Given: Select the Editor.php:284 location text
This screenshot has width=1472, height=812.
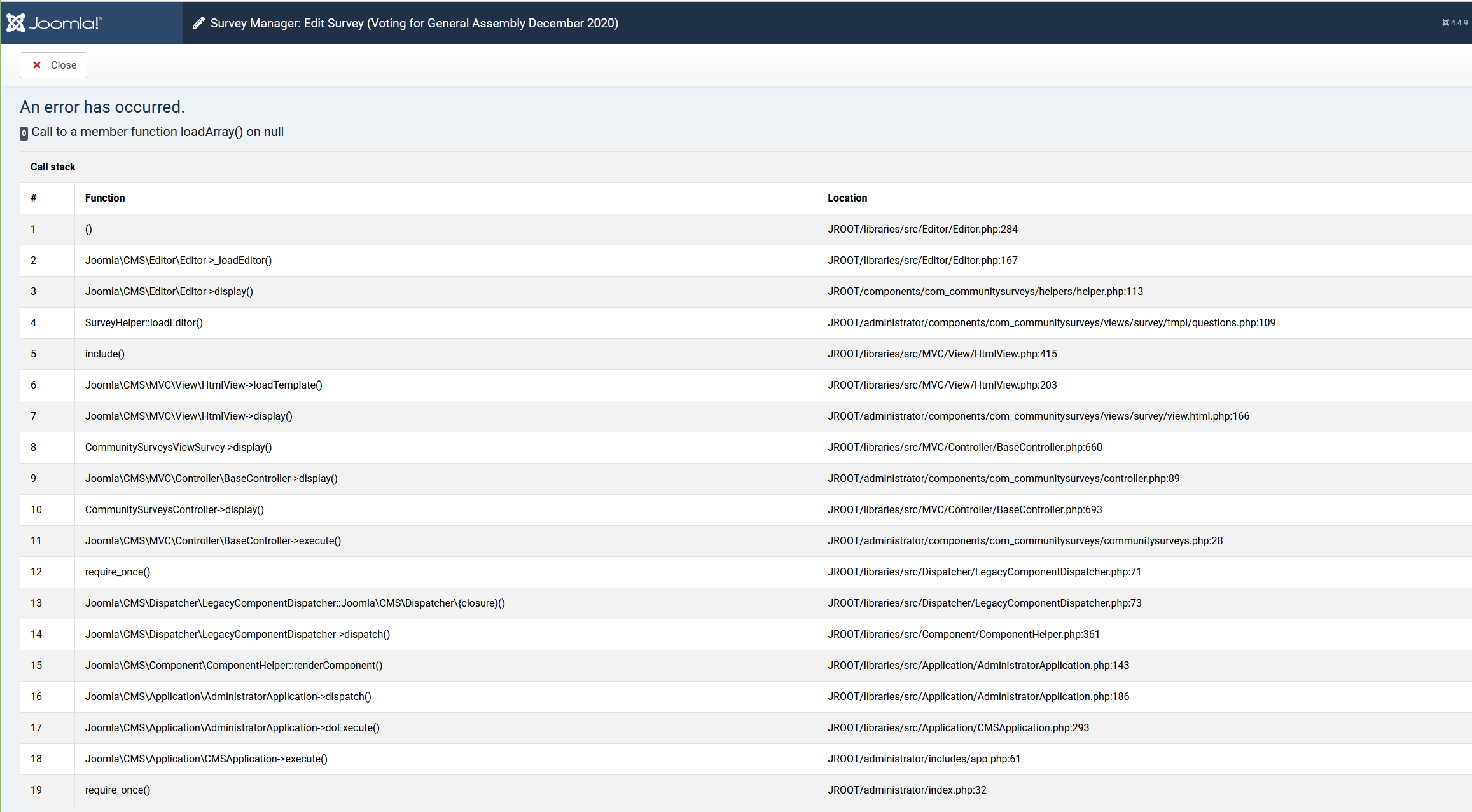Looking at the screenshot, I should (922, 229).
